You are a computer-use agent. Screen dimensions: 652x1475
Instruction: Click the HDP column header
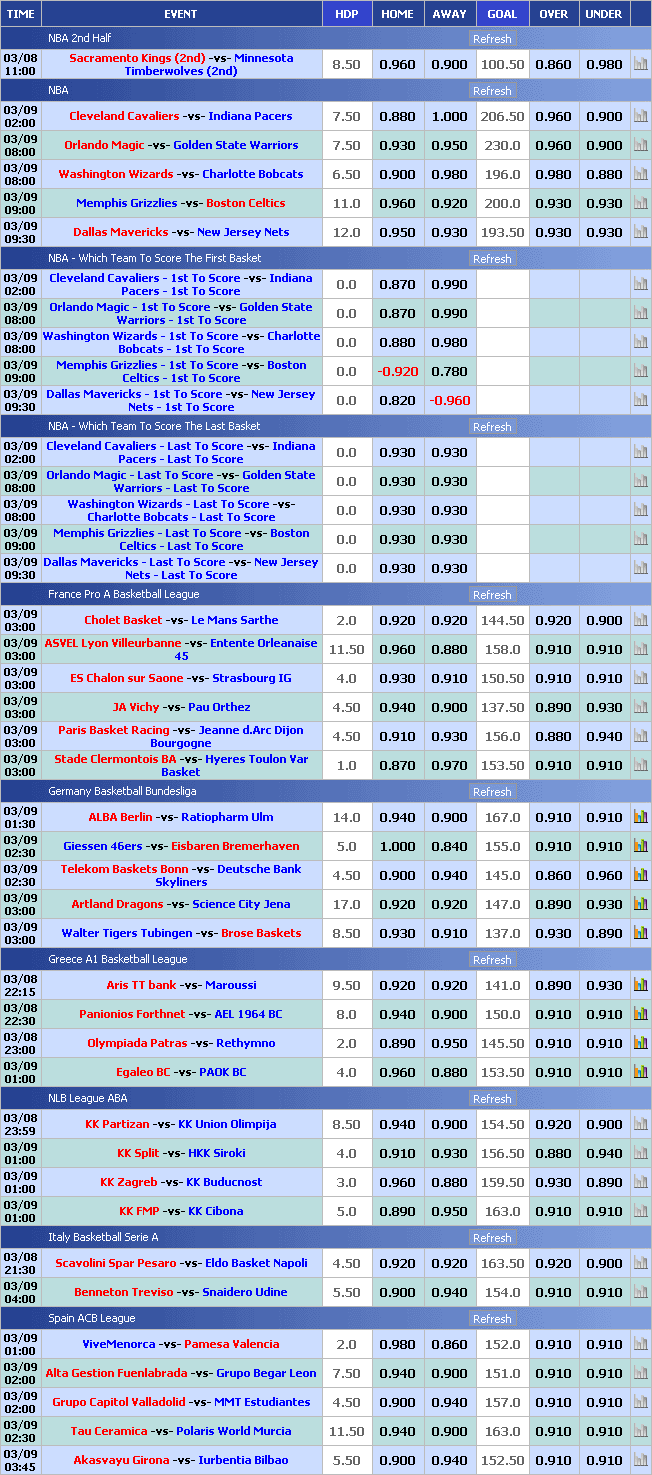[346, 14]
